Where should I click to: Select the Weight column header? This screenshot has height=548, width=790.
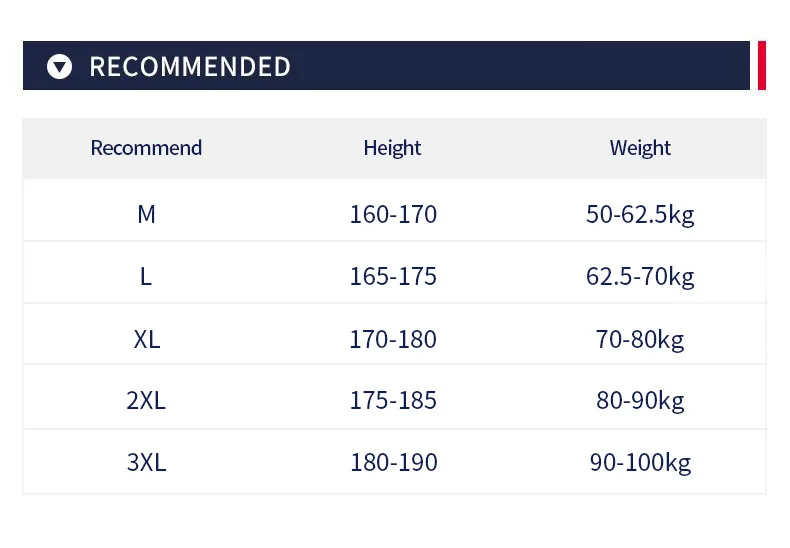click(x=640, y=148)
